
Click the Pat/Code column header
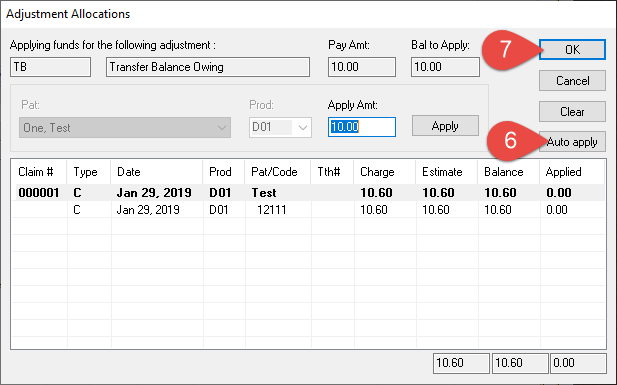[277, 172]
